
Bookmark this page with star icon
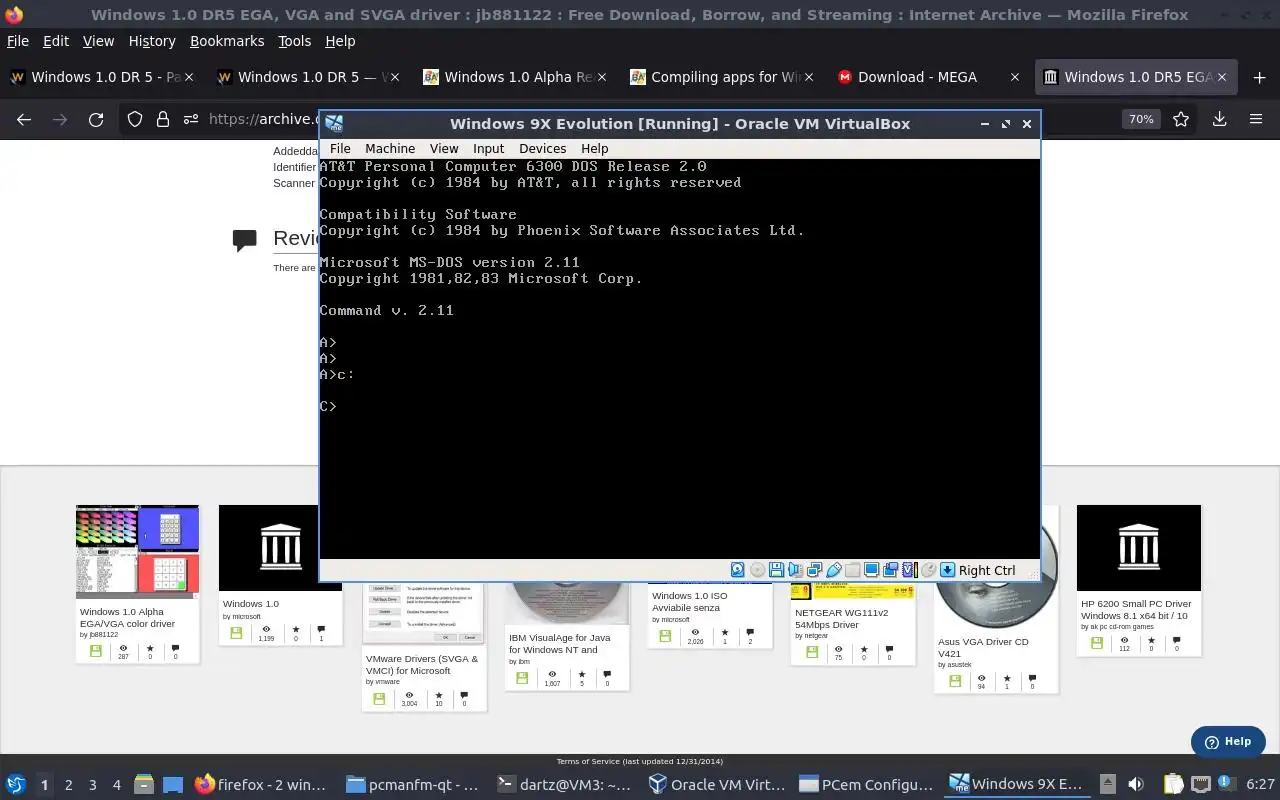click(1181, 119)
